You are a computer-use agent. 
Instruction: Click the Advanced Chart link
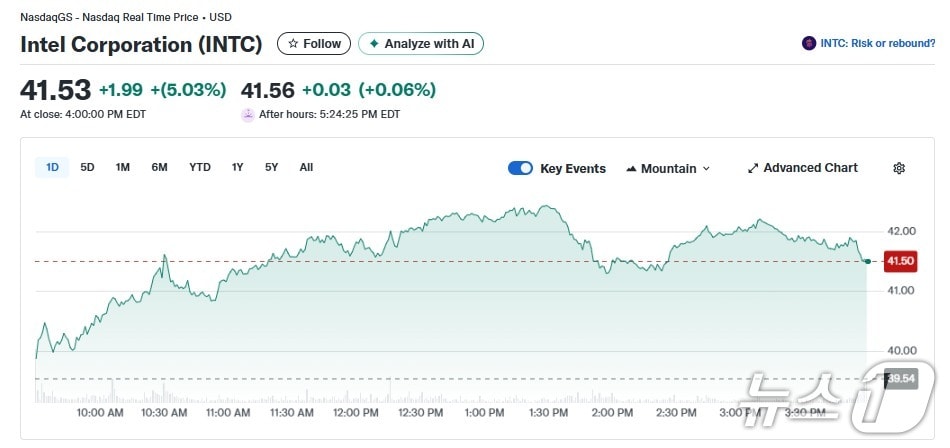click(x=810, y=168)
